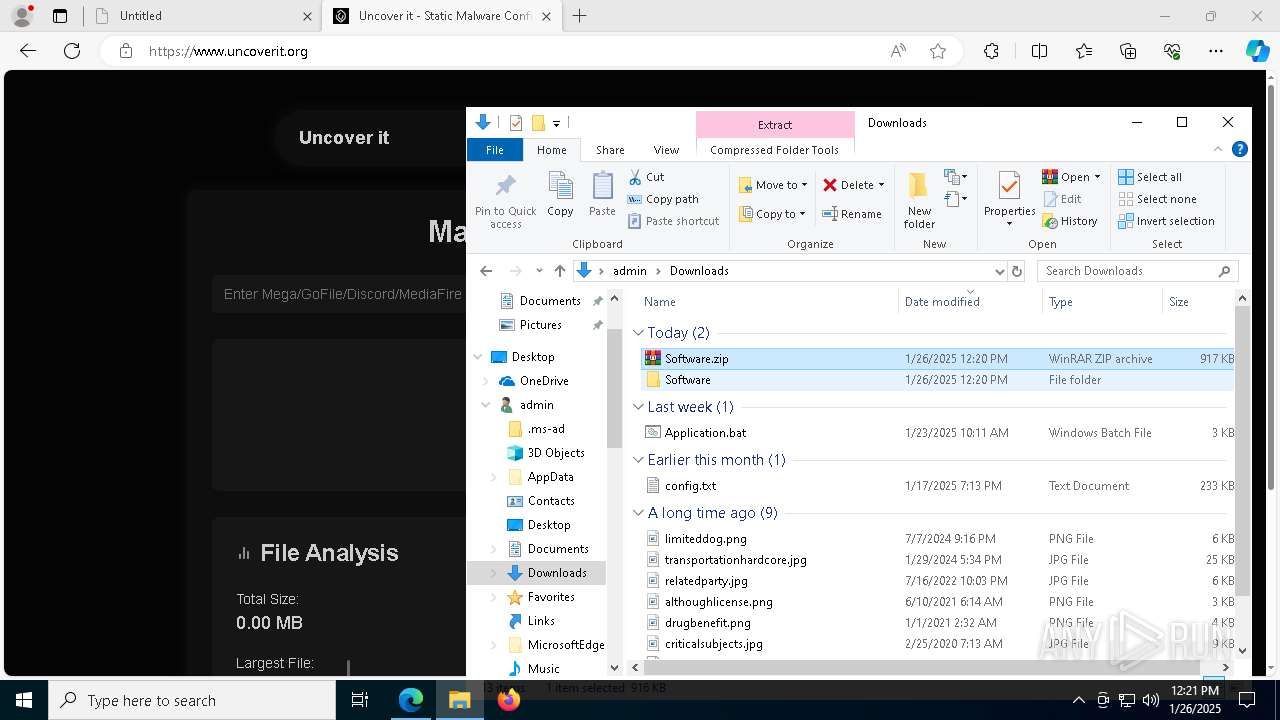Open Edge extensions puzzle icon
This screenshot has width=1280, height=720.
pos(991,51)
